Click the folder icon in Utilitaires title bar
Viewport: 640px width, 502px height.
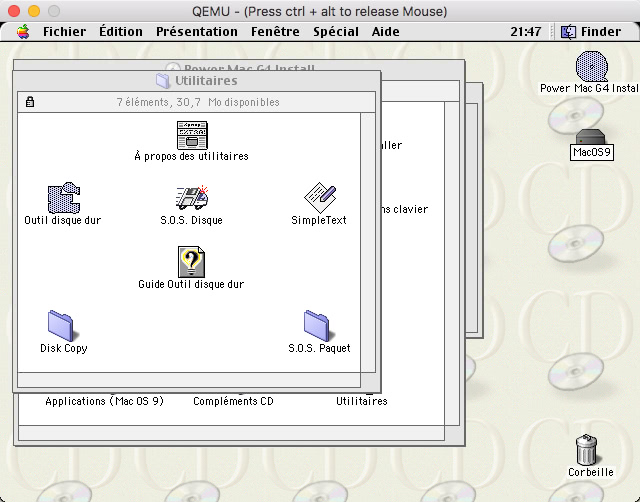tap(163, 80)
